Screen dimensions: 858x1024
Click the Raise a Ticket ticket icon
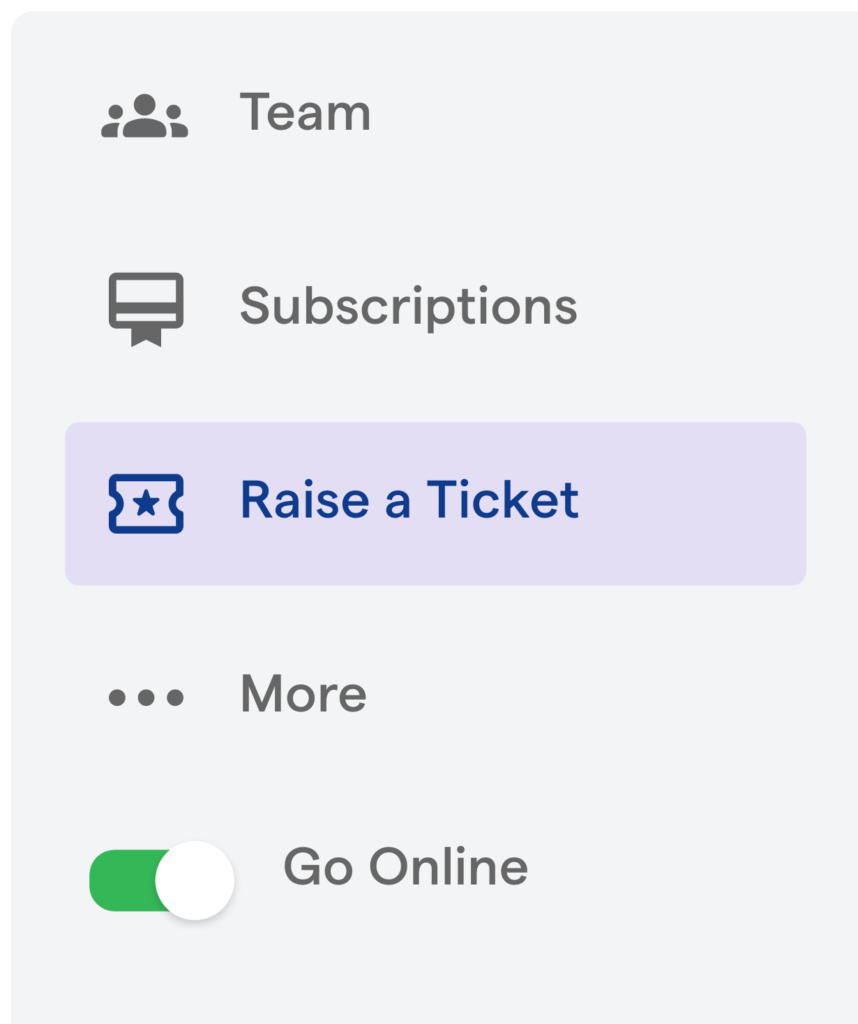(146, 503)
